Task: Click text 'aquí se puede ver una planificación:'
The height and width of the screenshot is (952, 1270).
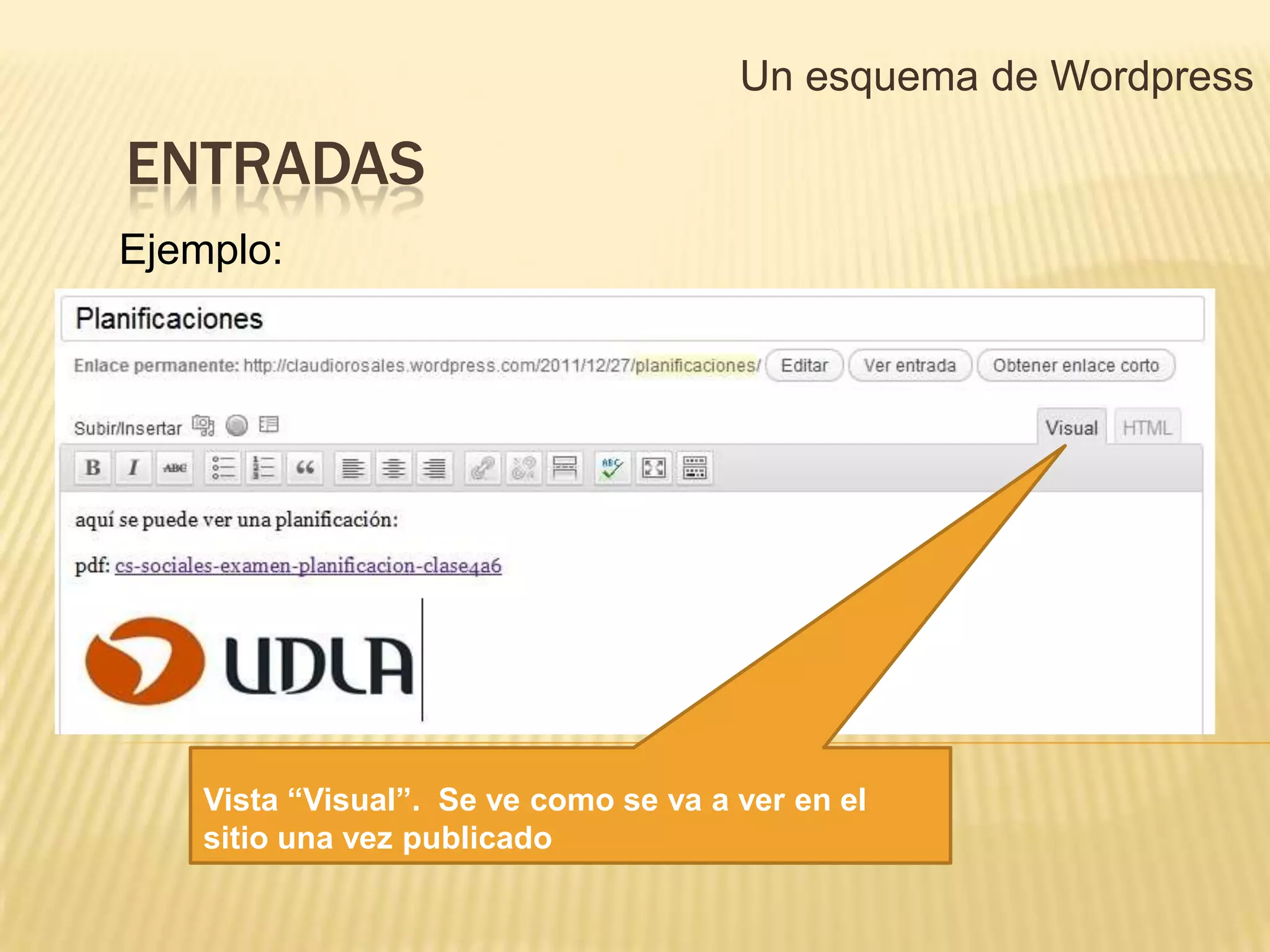Action: (236, 520)
